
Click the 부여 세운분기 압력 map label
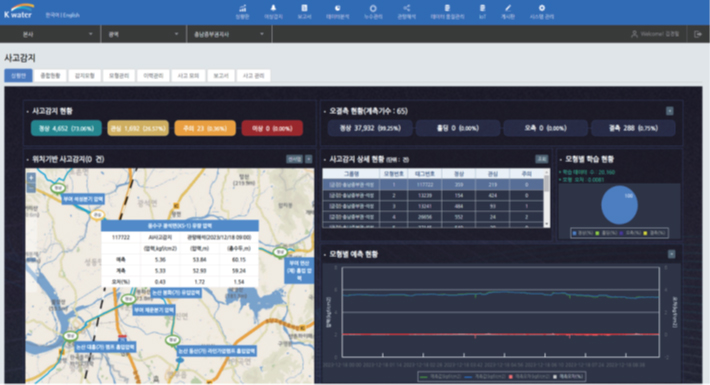(154, 310)
